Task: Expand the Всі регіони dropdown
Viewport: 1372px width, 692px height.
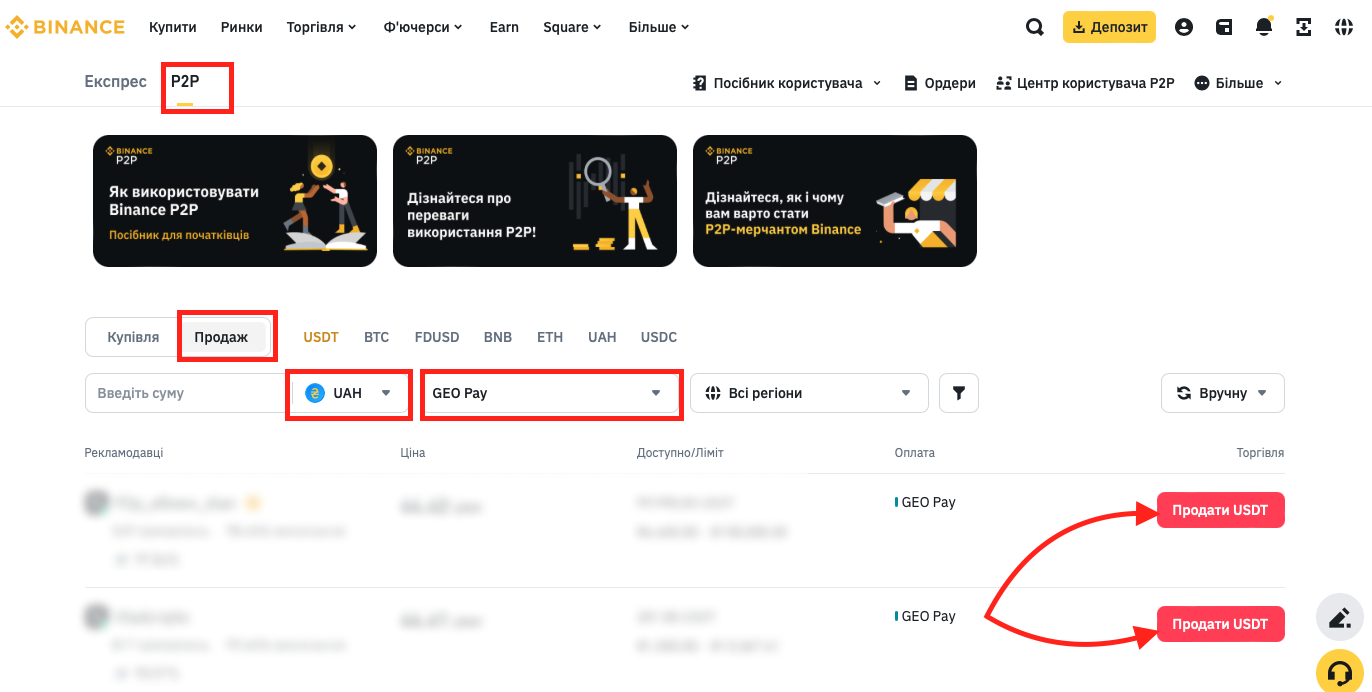Action: [x=809, y=393]
